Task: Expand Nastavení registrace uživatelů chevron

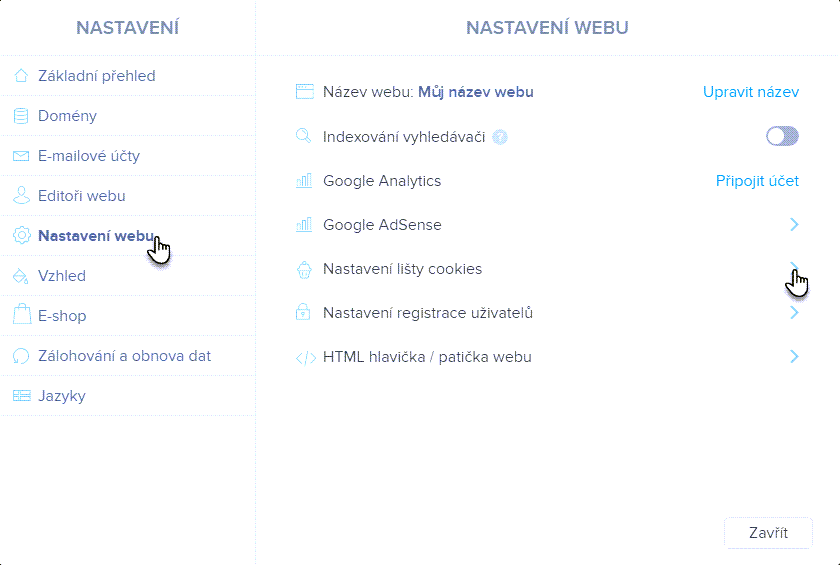Action: [x=794, y=313]
